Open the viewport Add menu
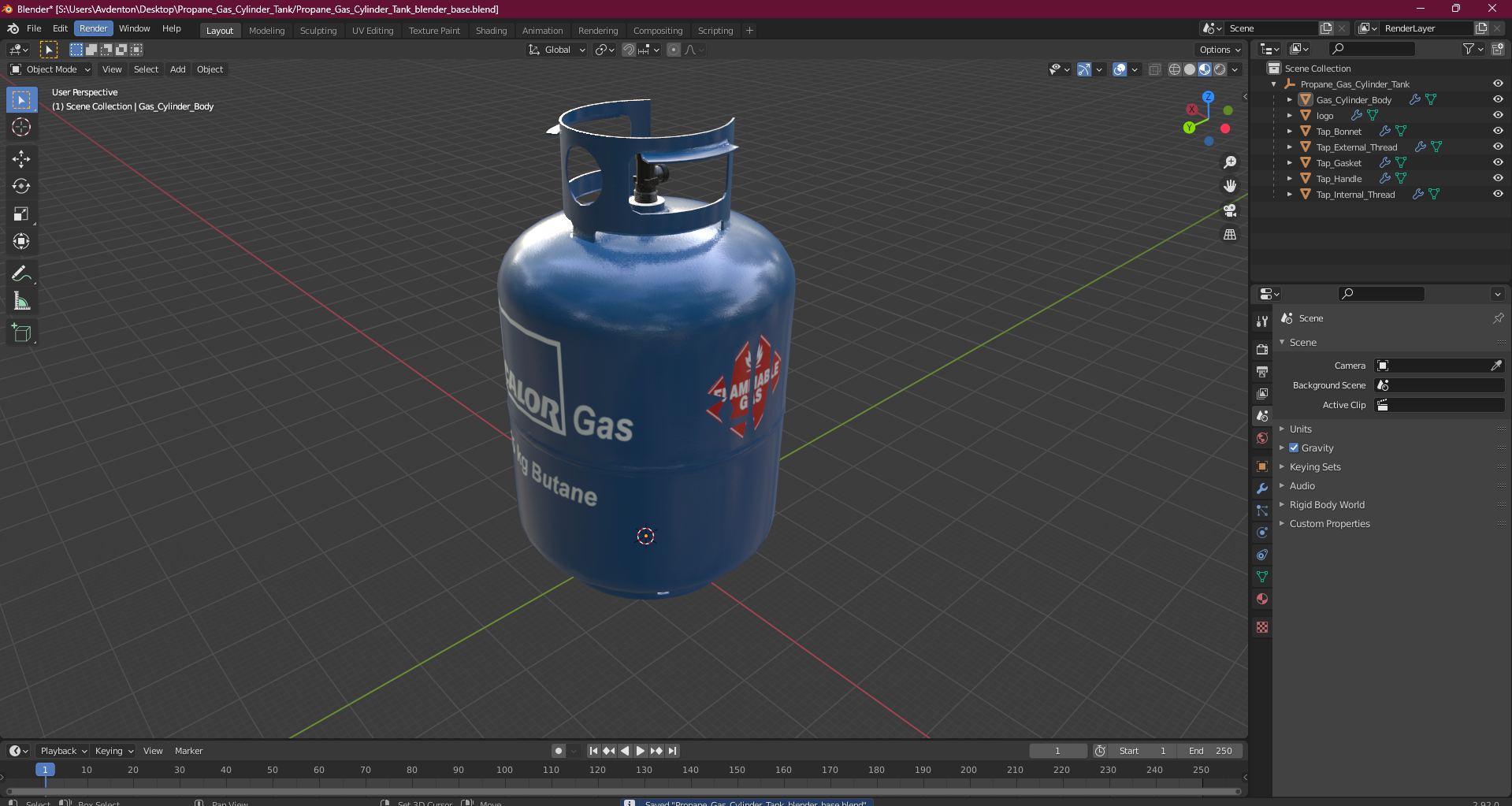The width and height of the screenshot is (1512, 806). tap(178, 69)
